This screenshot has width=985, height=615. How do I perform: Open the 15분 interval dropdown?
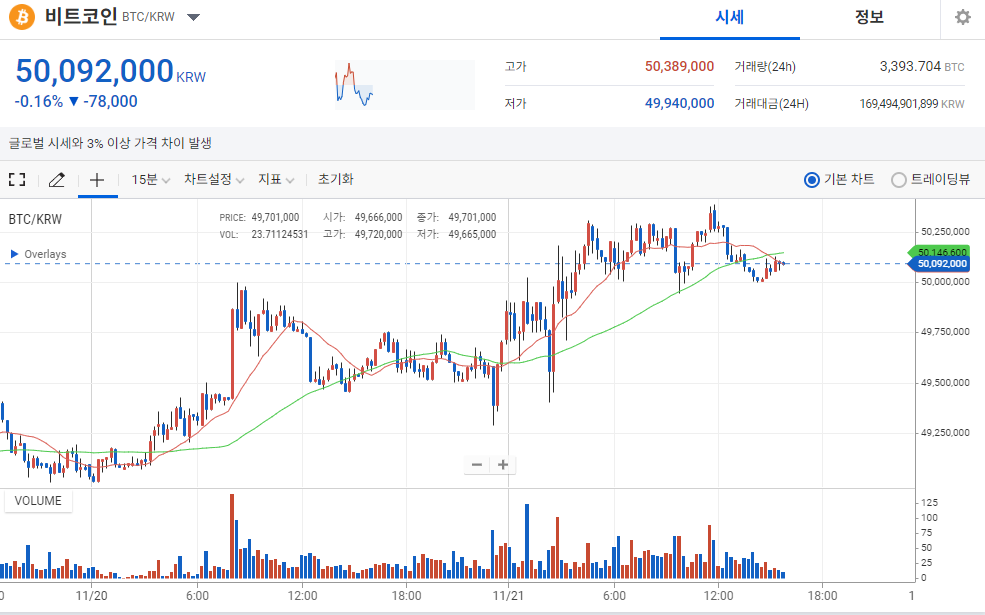tap(150, 180)
